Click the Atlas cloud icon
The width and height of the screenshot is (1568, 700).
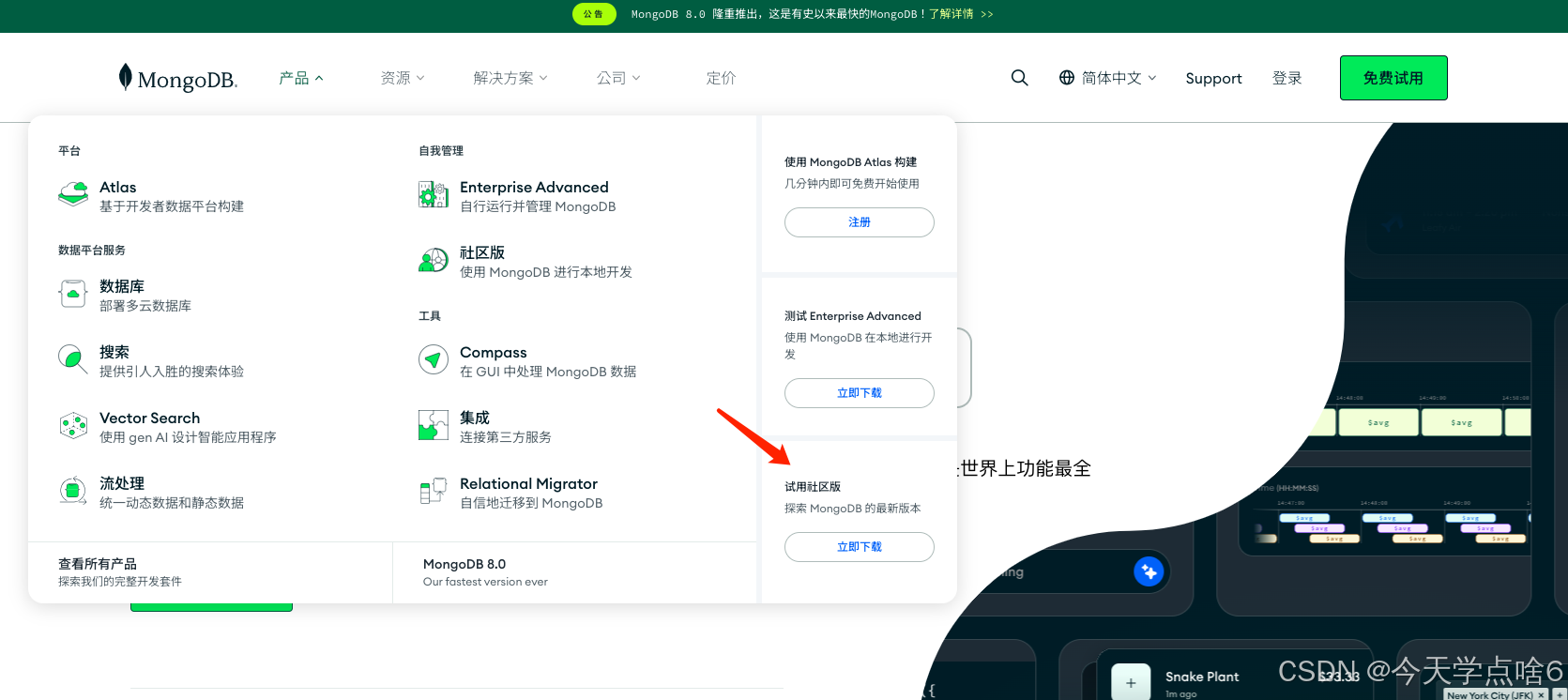(x=73, y=195)
